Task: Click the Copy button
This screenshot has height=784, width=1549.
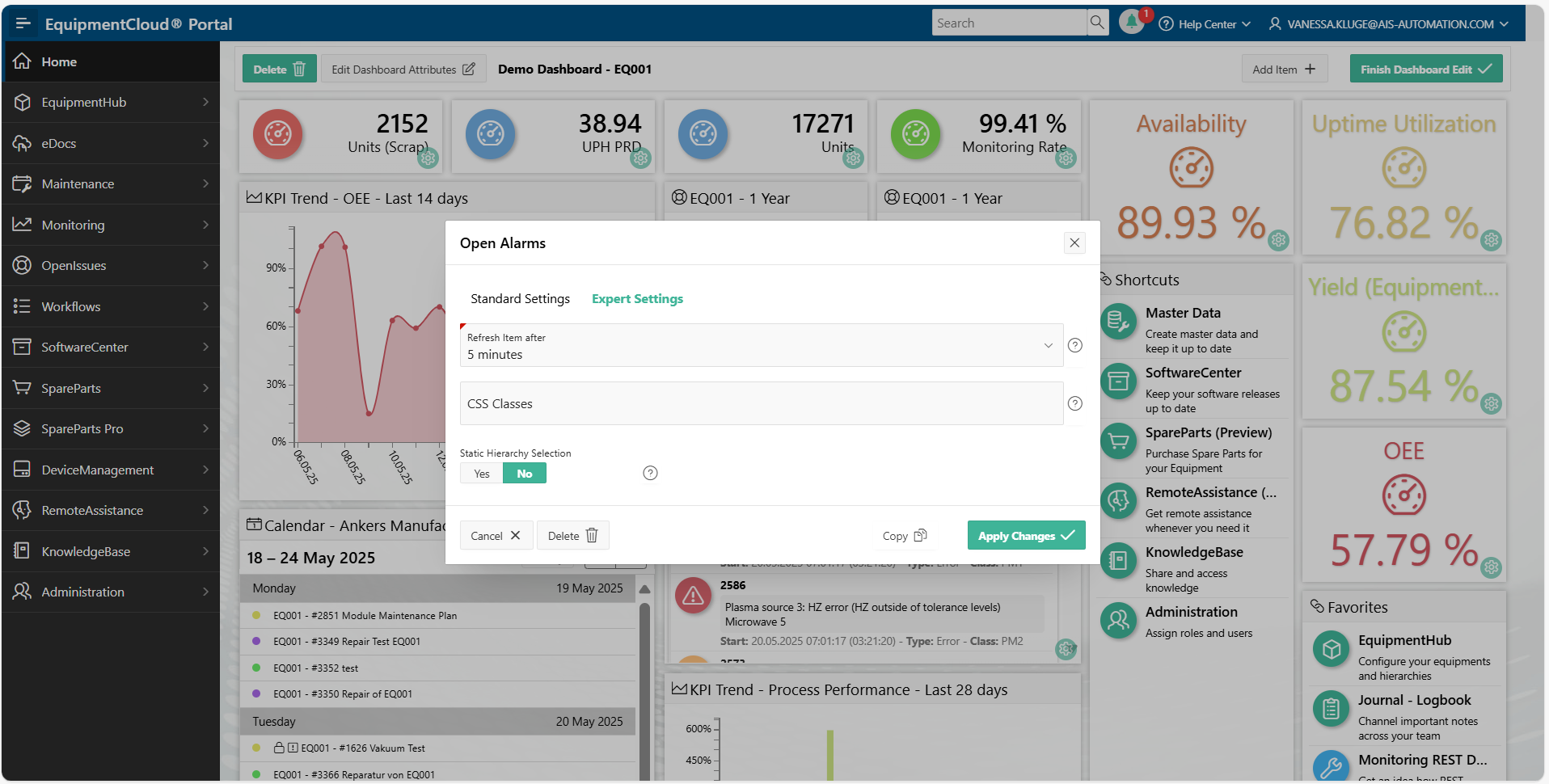Action: tap(905, 535)
